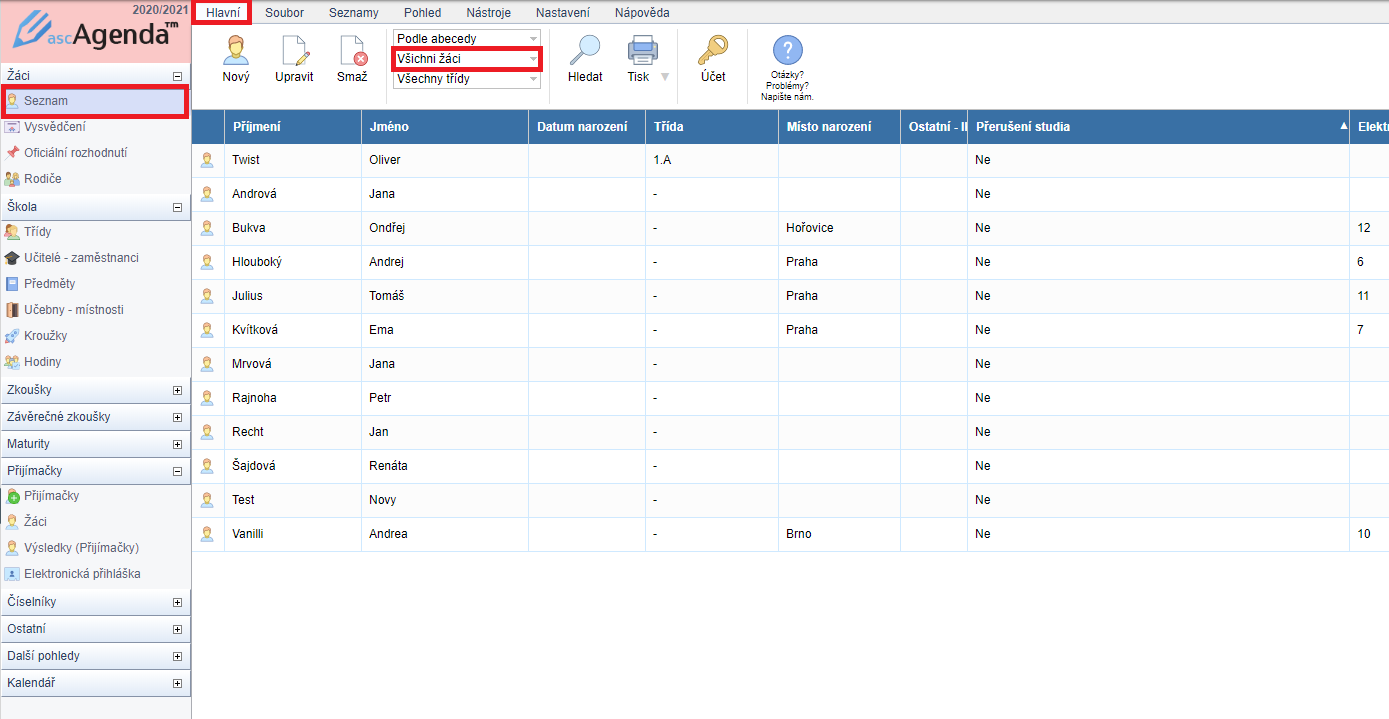Viewport: 1389px width, 719px height.
Task: Click the student icon in Hlouboký row
Action: point(207,262)
